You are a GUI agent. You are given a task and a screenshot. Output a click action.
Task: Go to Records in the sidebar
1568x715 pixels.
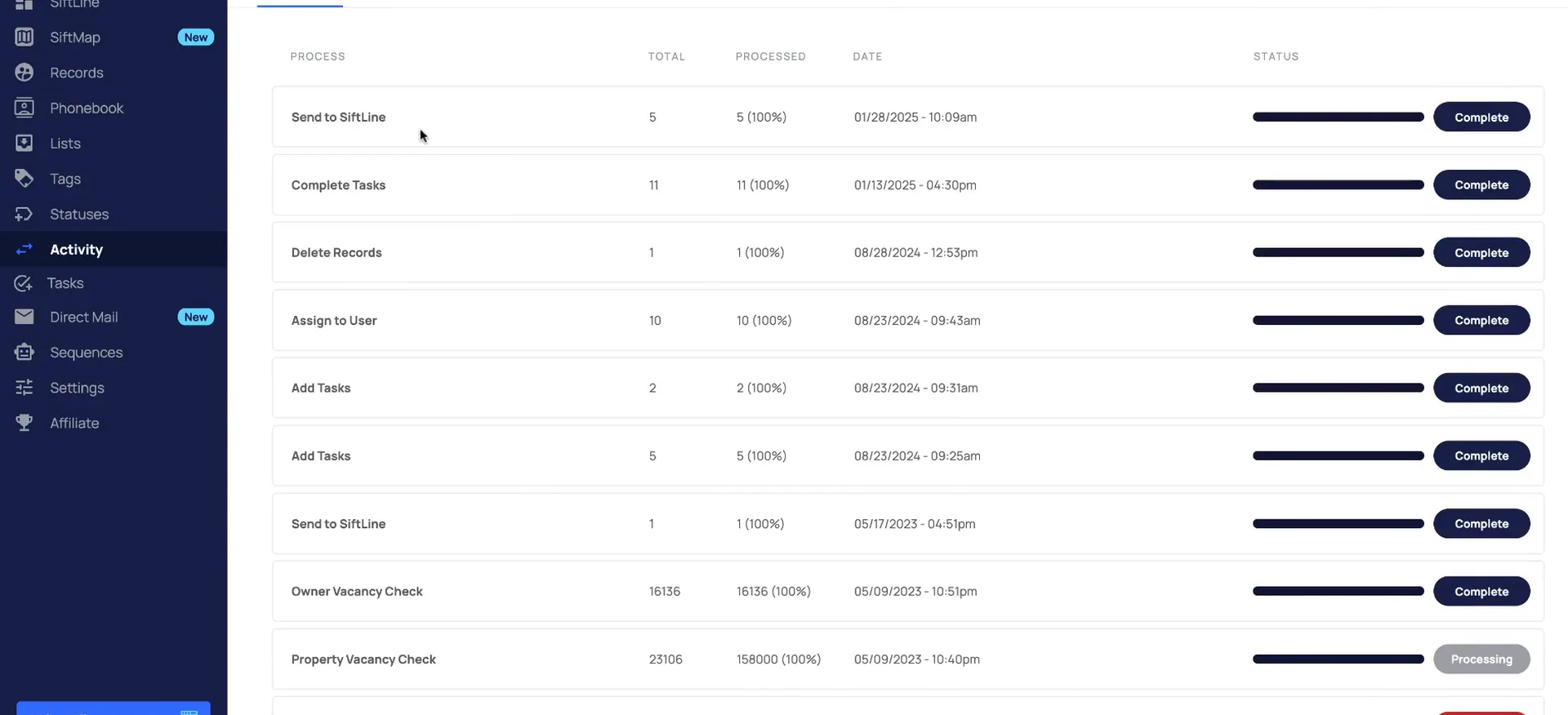[77, 73]
